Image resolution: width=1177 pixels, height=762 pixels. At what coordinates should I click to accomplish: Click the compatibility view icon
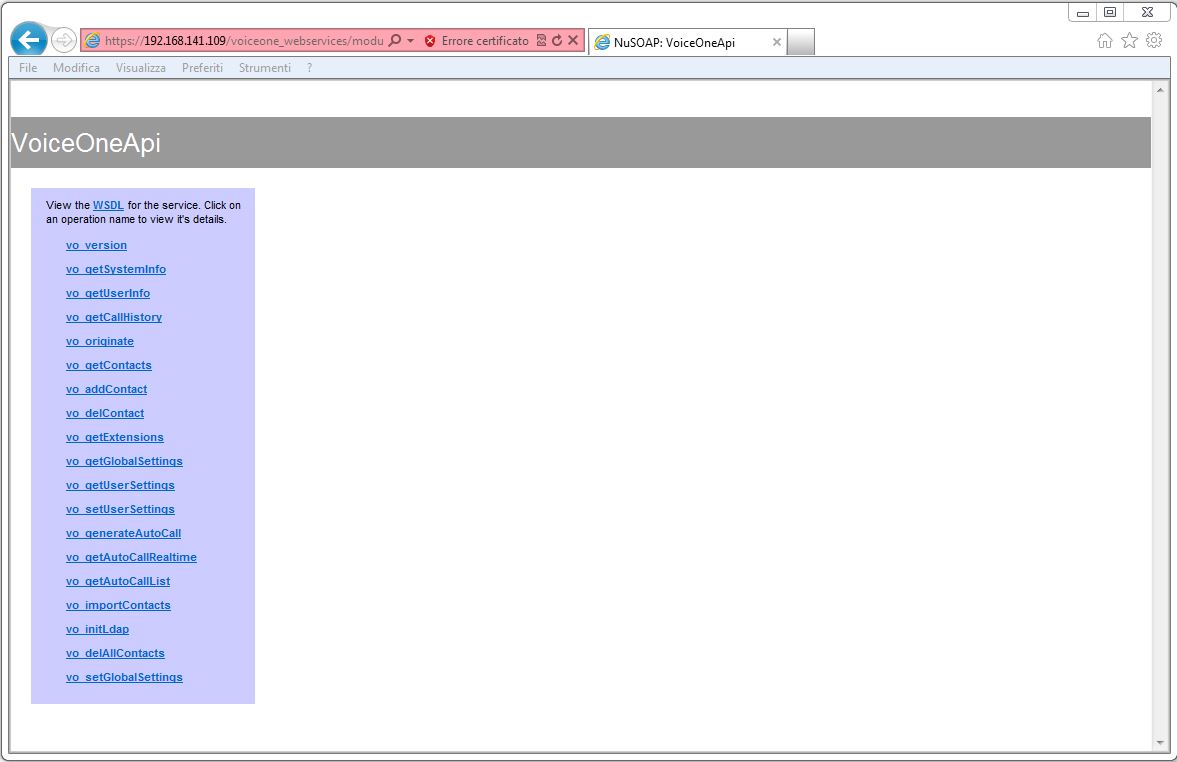541,41
